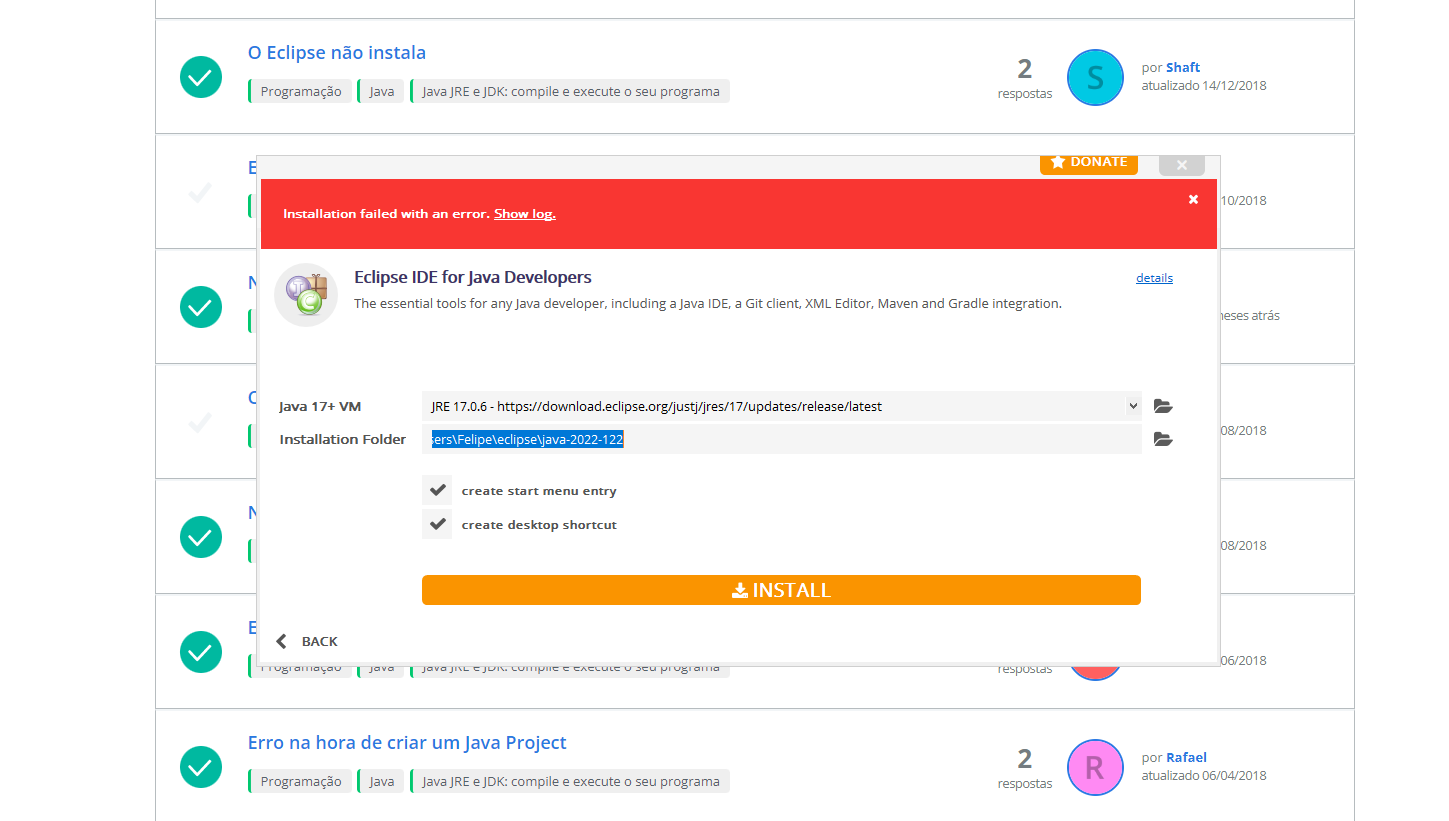Click '2 respostas' count for 'O Eclipse não instala'
The height and width of the screenshot is (821, 1449).
coord(1025,79)
